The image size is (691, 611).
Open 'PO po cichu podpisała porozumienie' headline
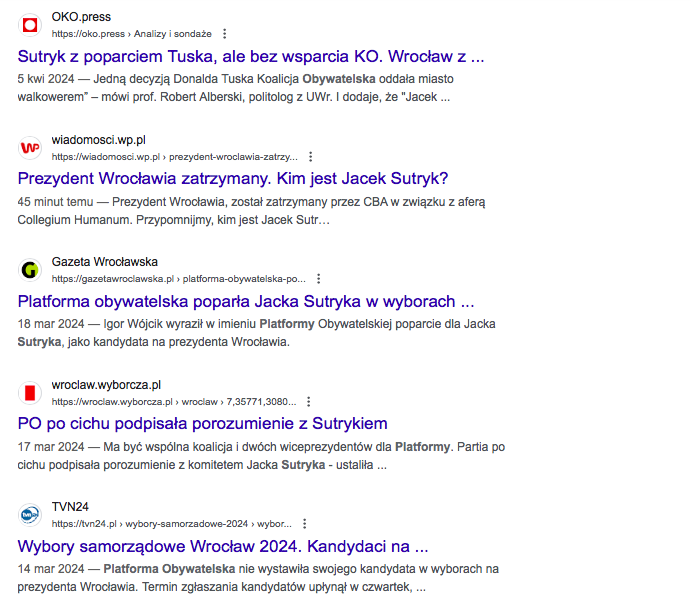tap(202, 424)
